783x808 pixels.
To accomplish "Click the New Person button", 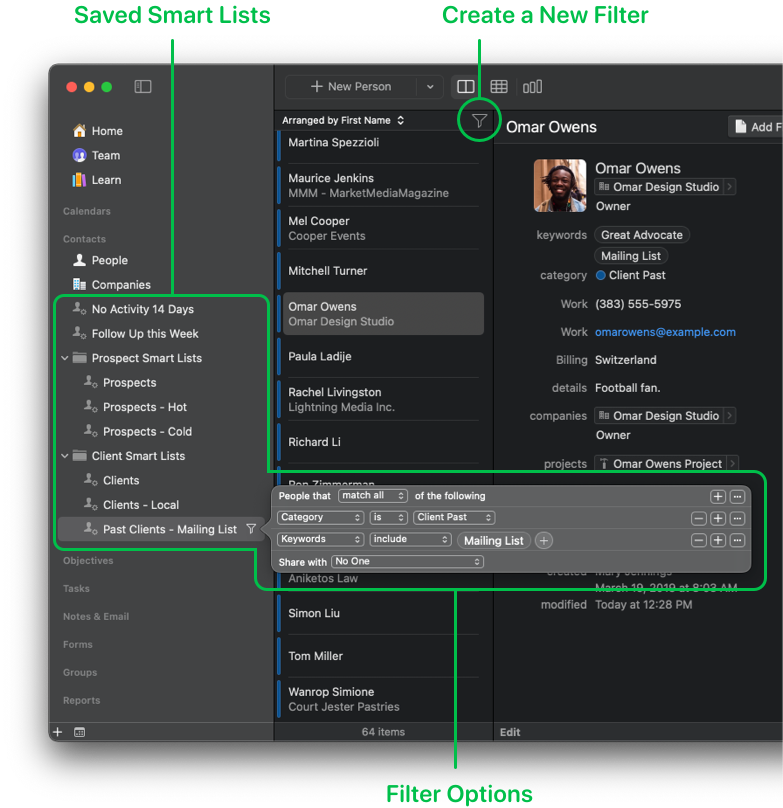I will (x=351, y=87).
